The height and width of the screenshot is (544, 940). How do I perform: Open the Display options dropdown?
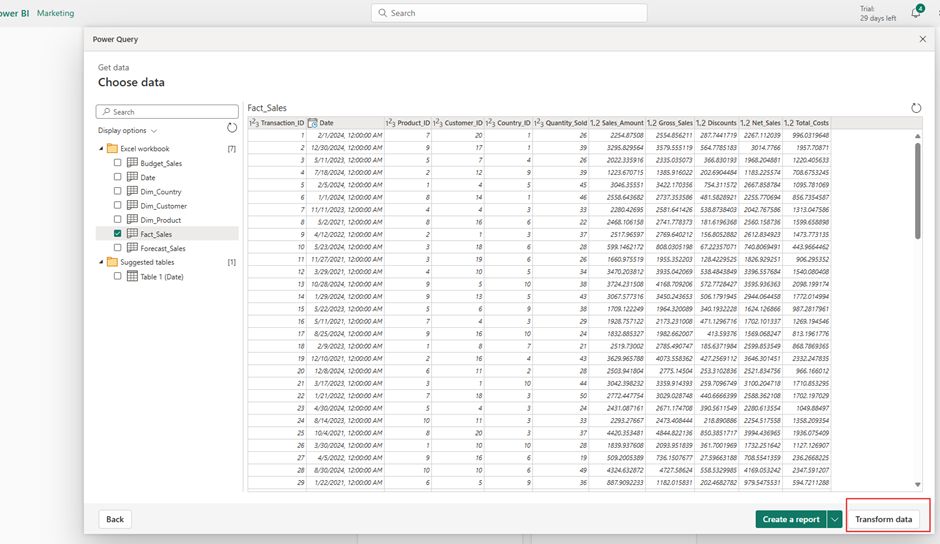click(x=127, y=130)
